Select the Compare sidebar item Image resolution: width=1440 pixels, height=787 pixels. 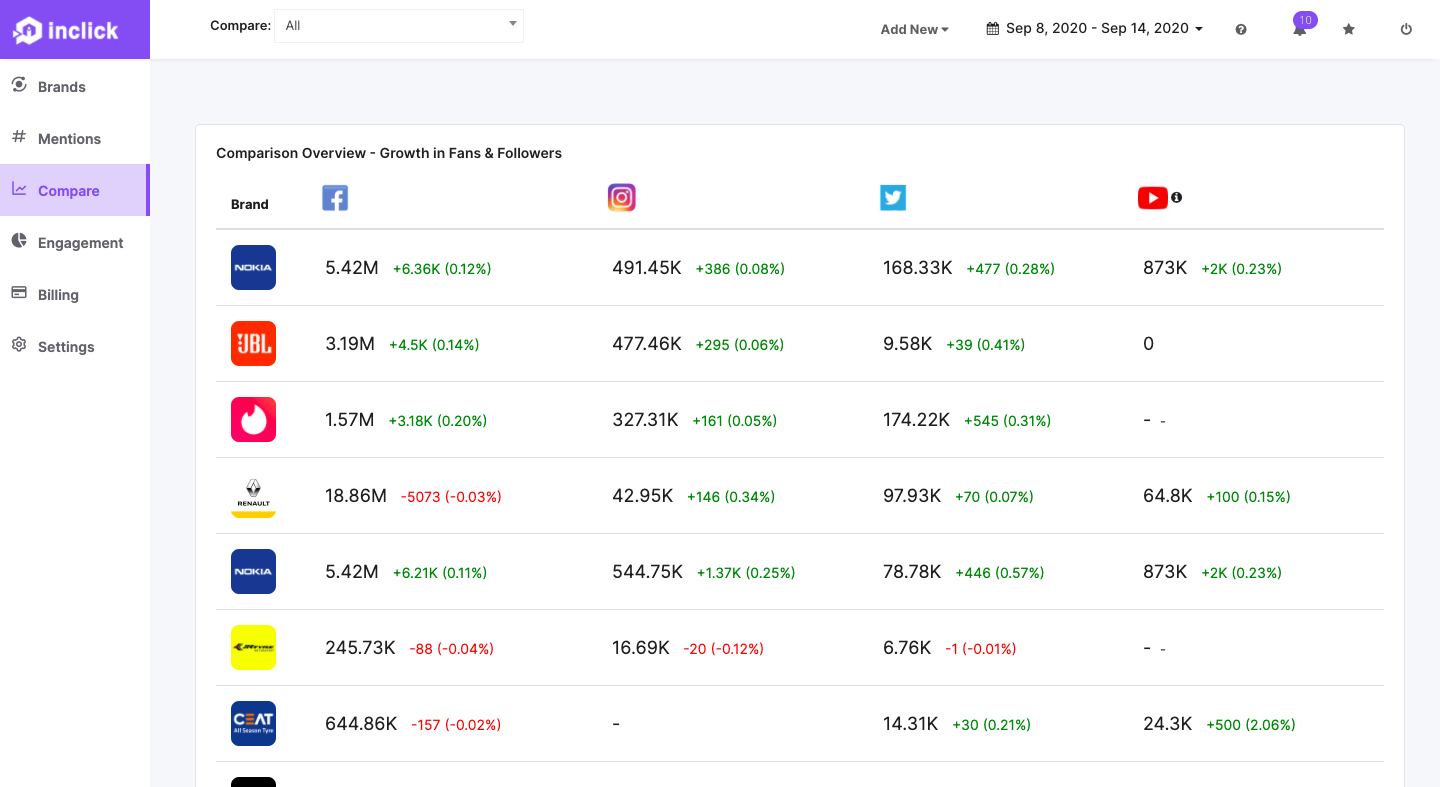pos(74,191)
